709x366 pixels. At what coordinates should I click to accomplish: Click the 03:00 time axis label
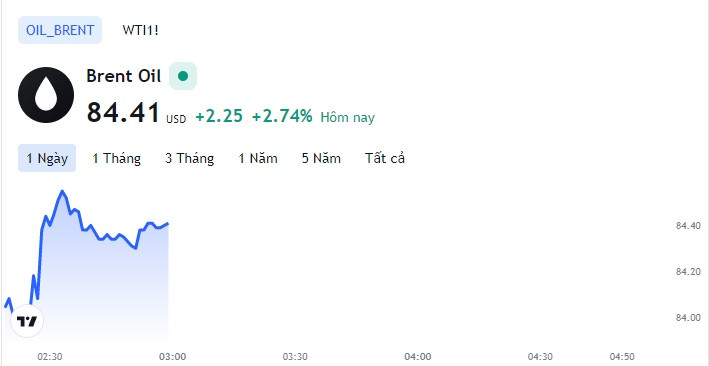[172, 356]
